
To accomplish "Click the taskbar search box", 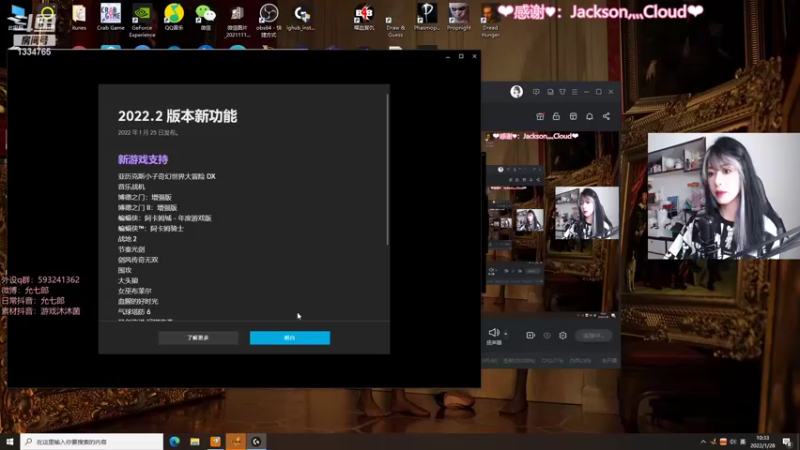I will click(92, 441).
